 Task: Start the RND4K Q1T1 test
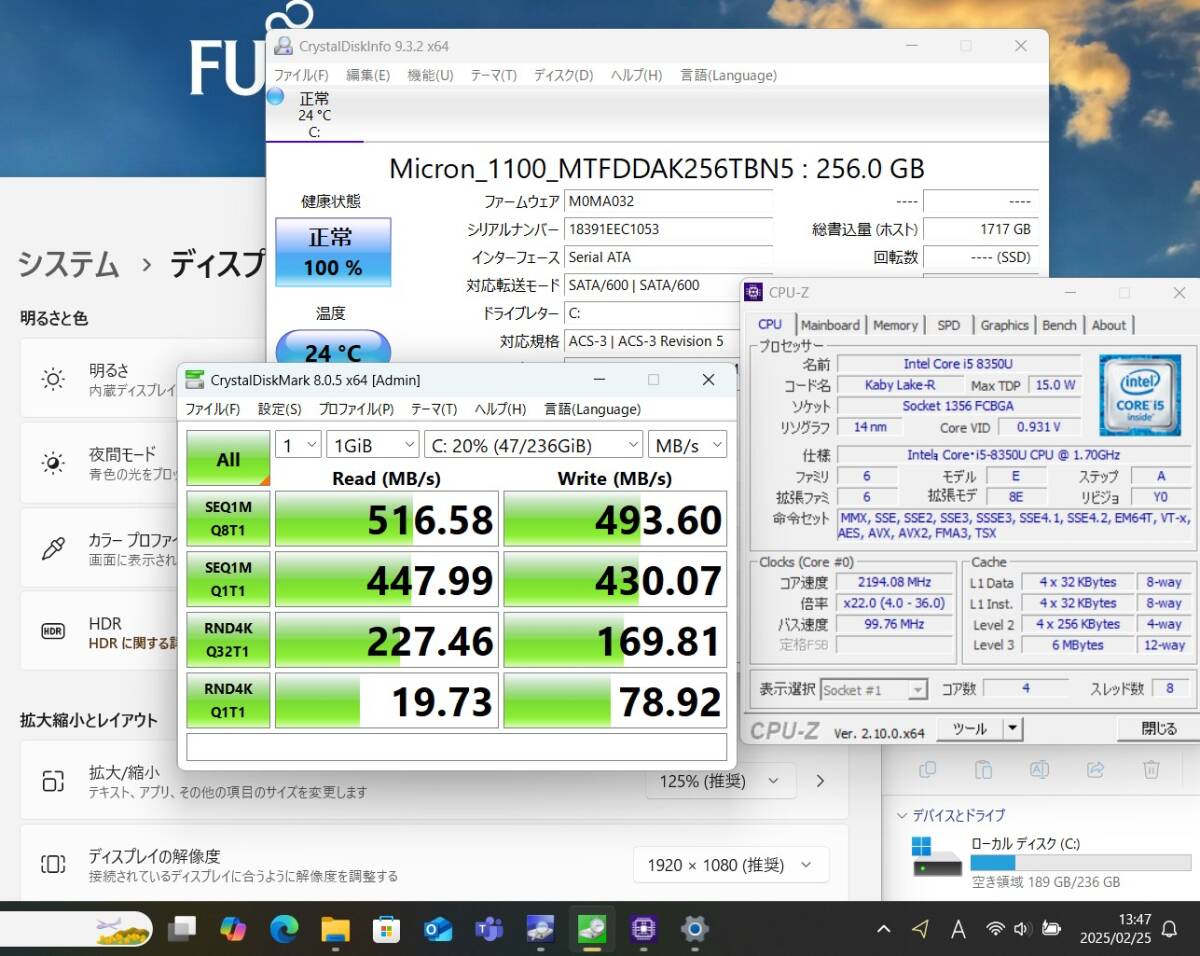pyautogui.click(x=228, y=700)
